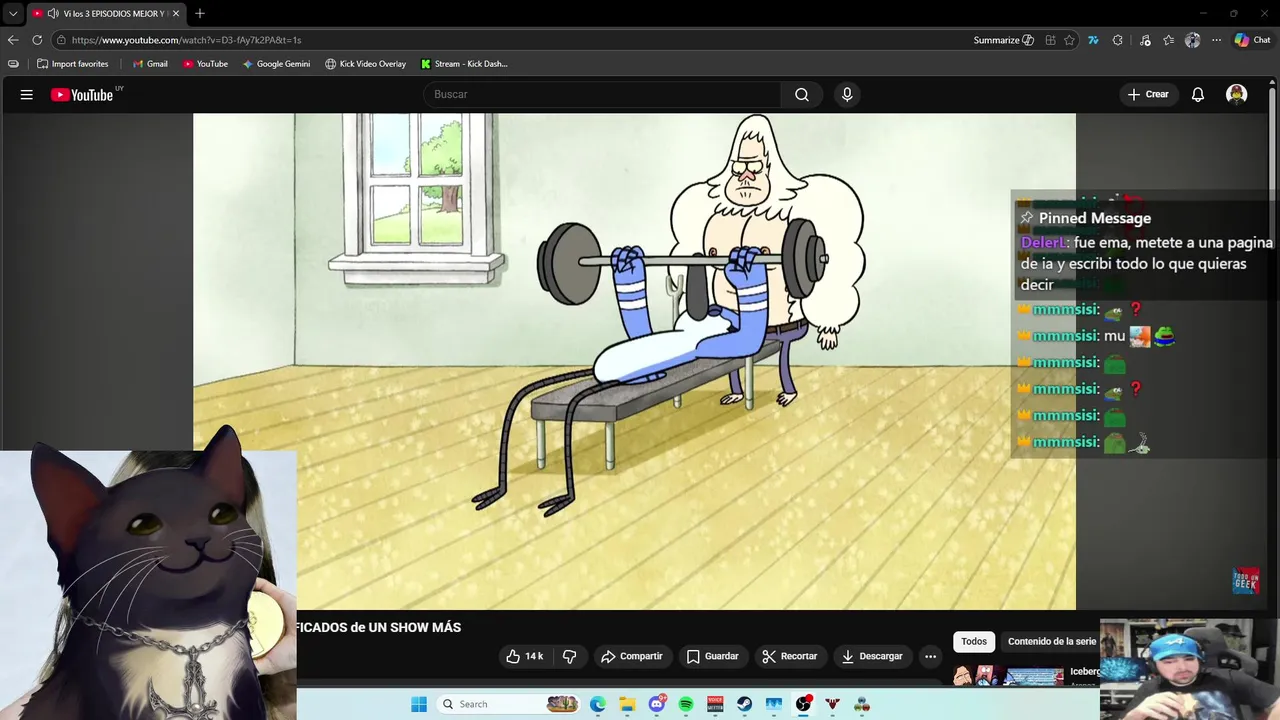Open the split screen icon in address bar

tap(1050, 40)
